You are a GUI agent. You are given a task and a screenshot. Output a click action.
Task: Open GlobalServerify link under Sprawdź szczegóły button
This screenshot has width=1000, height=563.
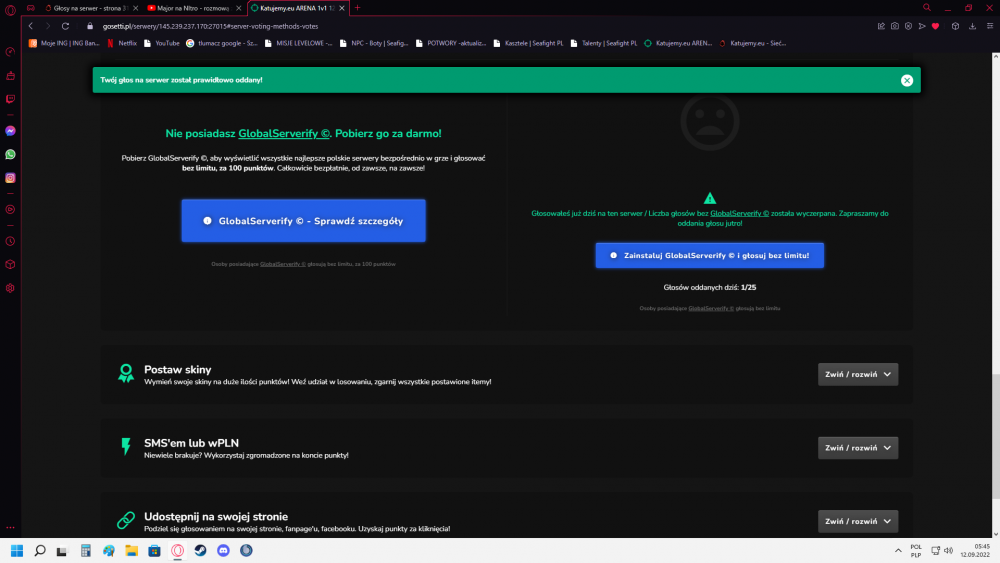pos(283,264)
